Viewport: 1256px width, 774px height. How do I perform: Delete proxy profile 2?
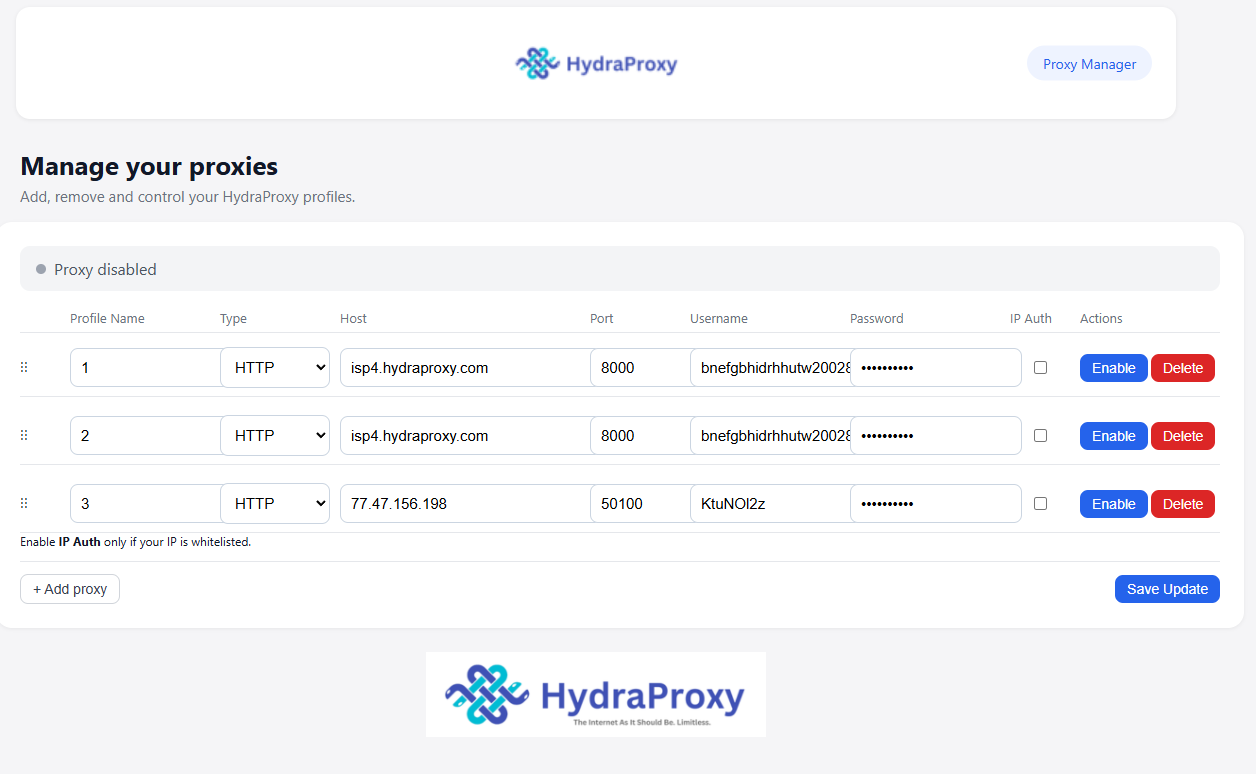(x=1182, y=436)
